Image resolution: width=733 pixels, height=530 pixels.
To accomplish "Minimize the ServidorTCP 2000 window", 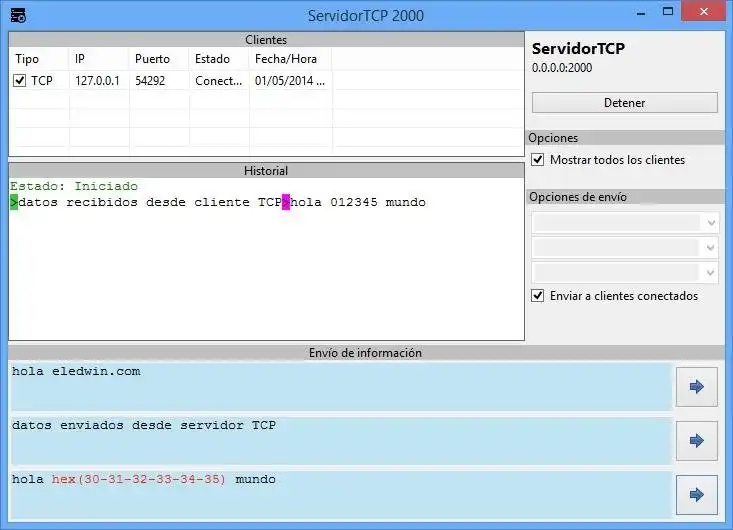I will point(641,13).
